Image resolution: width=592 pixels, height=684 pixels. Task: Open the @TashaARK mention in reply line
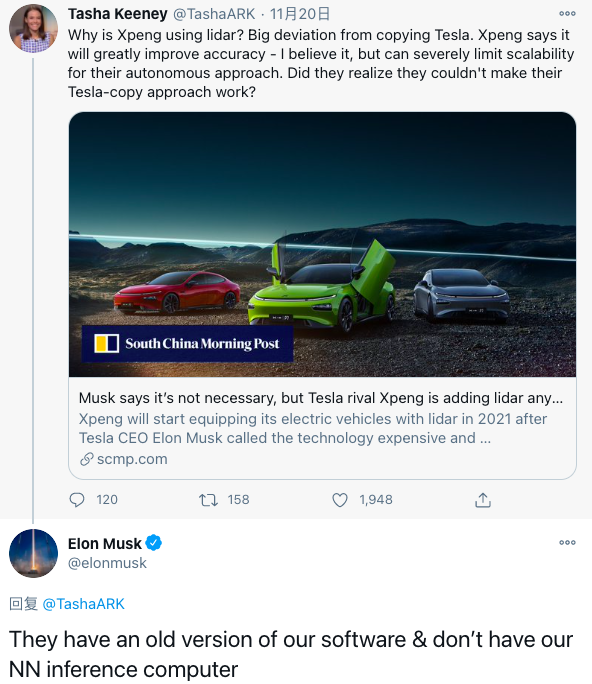point(84,604)
